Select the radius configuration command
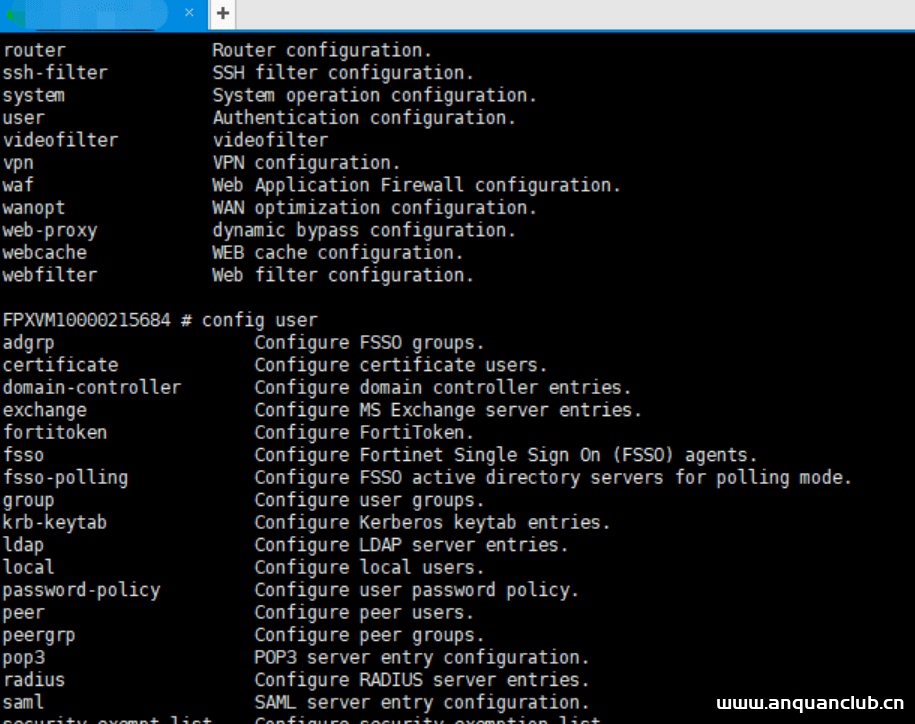 [34, 679]
